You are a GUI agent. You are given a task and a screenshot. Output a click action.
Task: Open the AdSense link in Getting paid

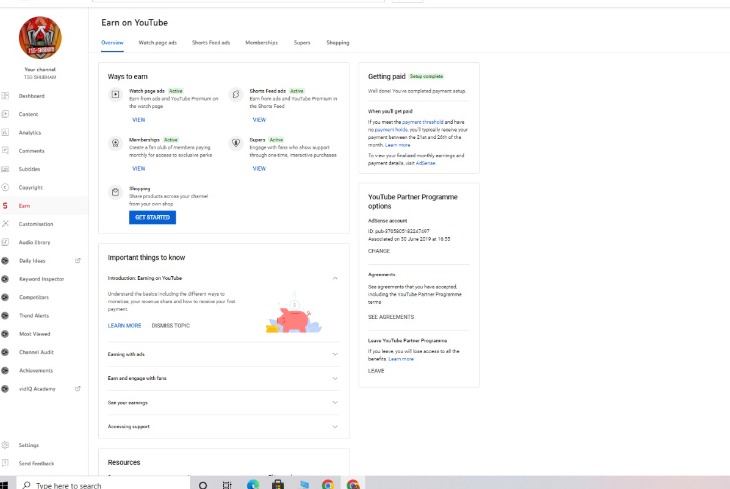[x=426, y=163]
